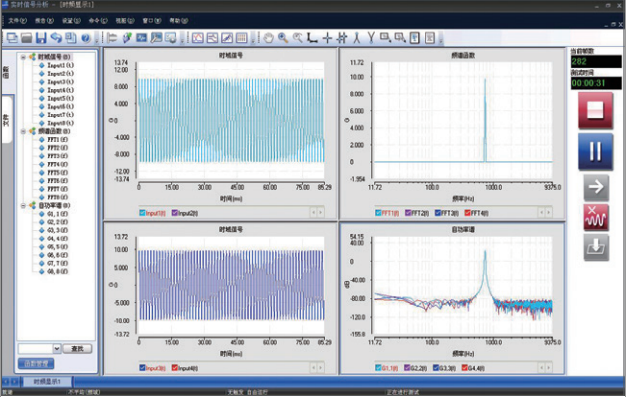Pause acquisition with the blue pause button
The height and width of the screenshot is (397, 627).
595,152
